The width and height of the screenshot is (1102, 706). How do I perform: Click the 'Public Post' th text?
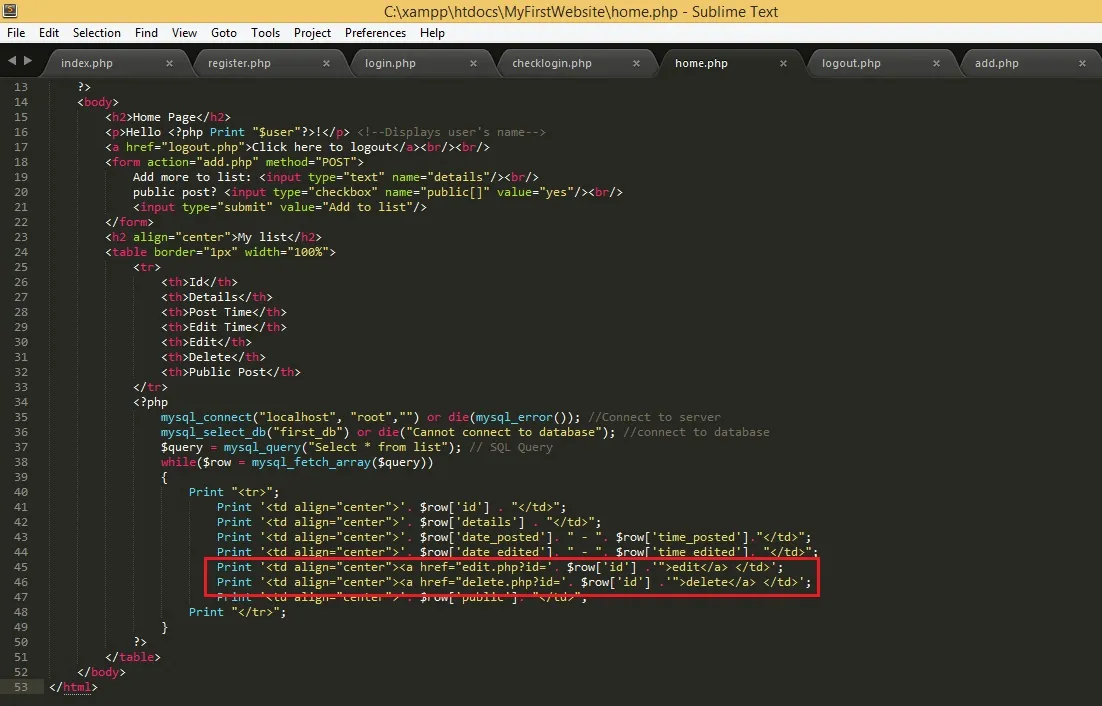[x=227, y=372]
